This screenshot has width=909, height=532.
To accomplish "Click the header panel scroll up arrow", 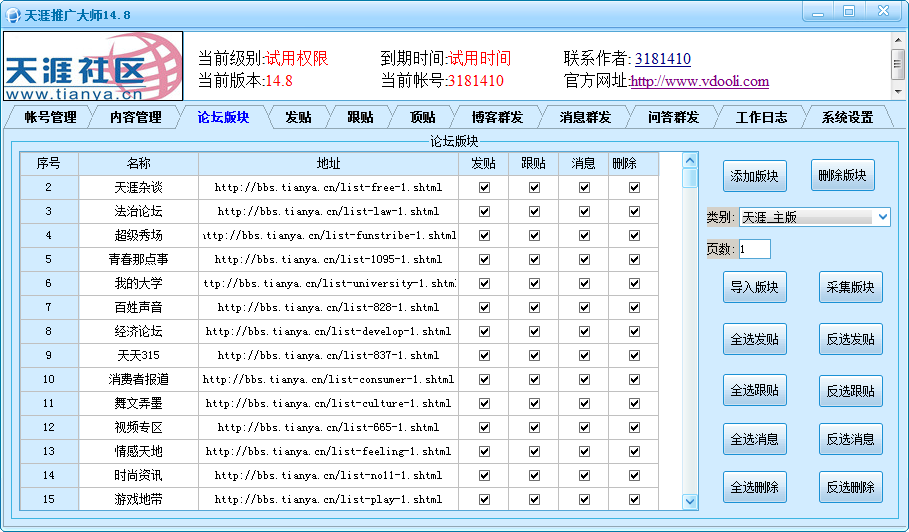I will point(898,41).
